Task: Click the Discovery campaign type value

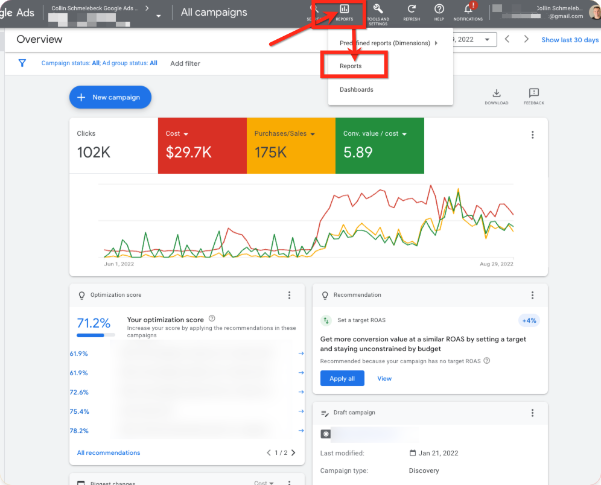Action: 424,471
